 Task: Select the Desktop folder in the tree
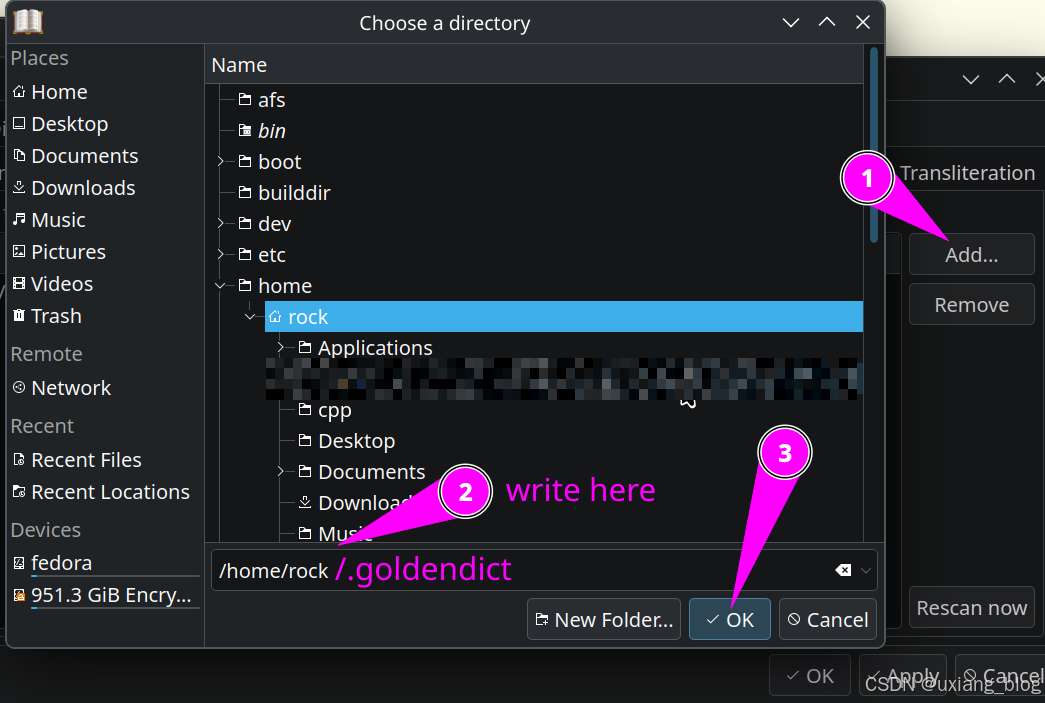347,441
